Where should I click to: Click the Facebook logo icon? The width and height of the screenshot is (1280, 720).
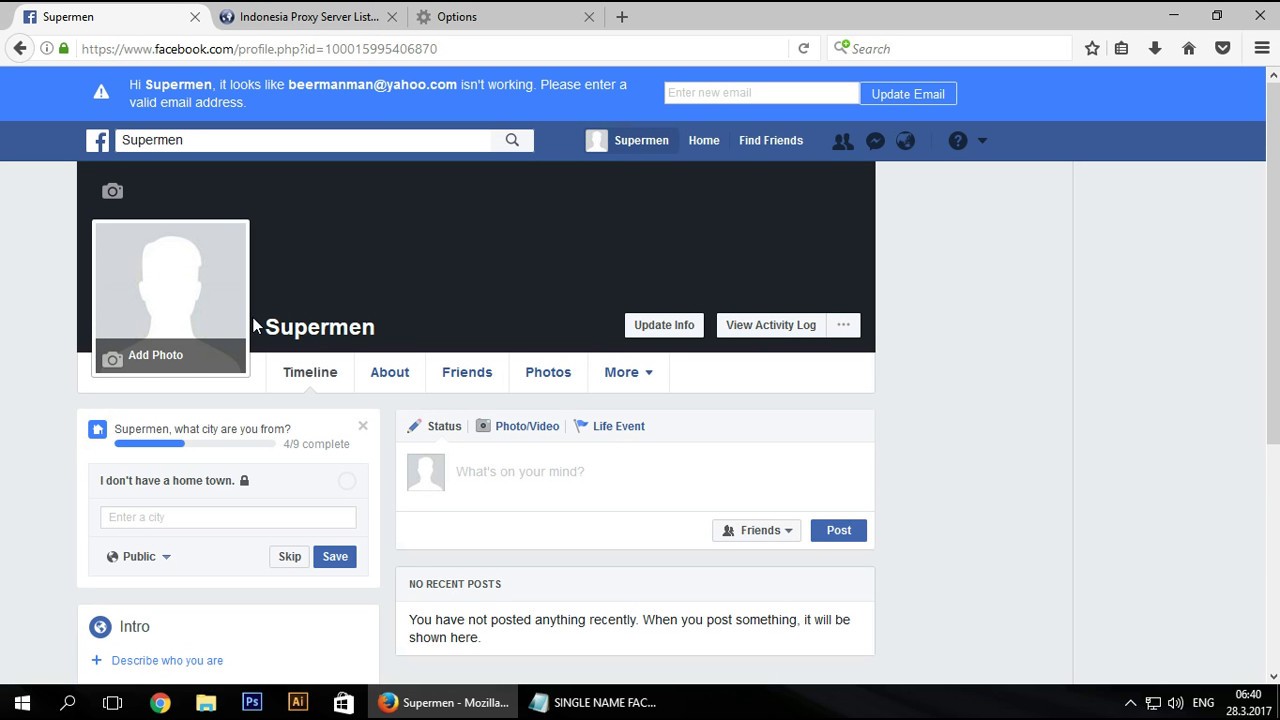[x=97, y=141]
